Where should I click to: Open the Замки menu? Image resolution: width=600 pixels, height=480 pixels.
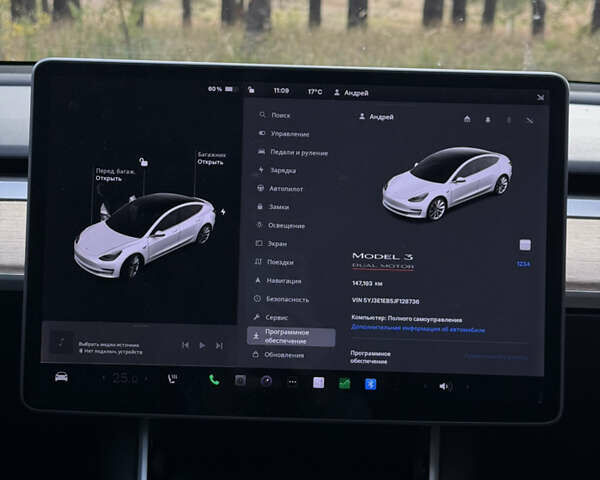(x=273, y=207)
